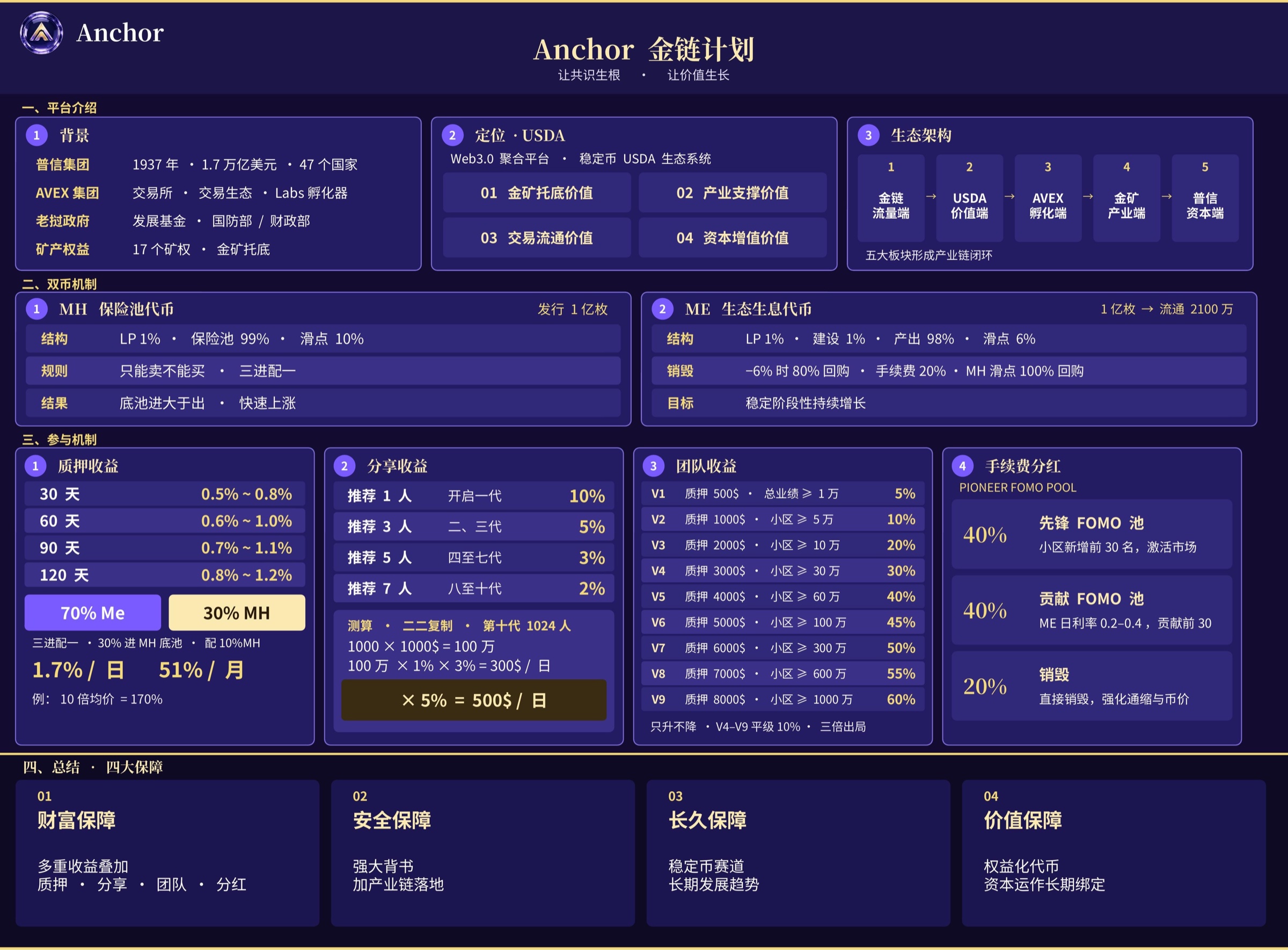Click the 五大板块形成产业链闭环 caption
The width and height of the screenshot is (1288, 950).
[929, 255]
